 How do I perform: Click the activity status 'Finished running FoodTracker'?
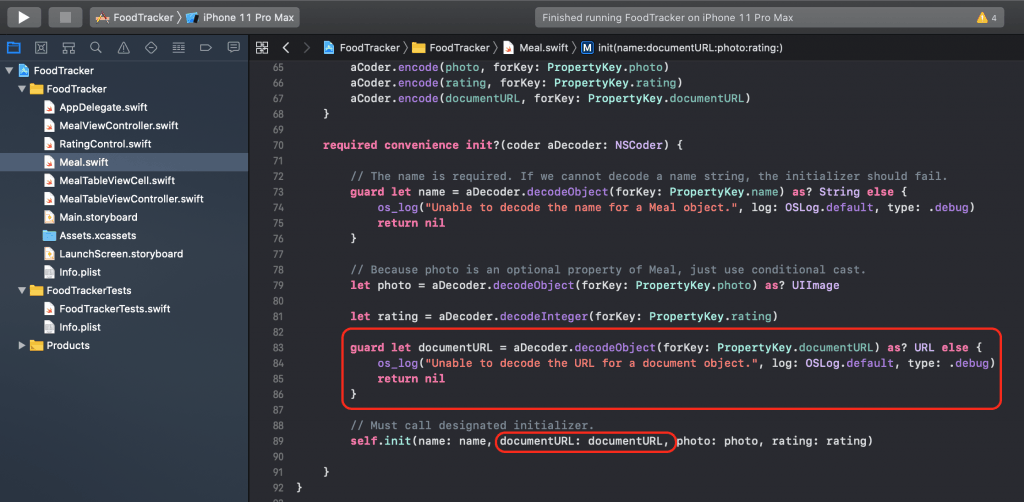click(667, 18)
